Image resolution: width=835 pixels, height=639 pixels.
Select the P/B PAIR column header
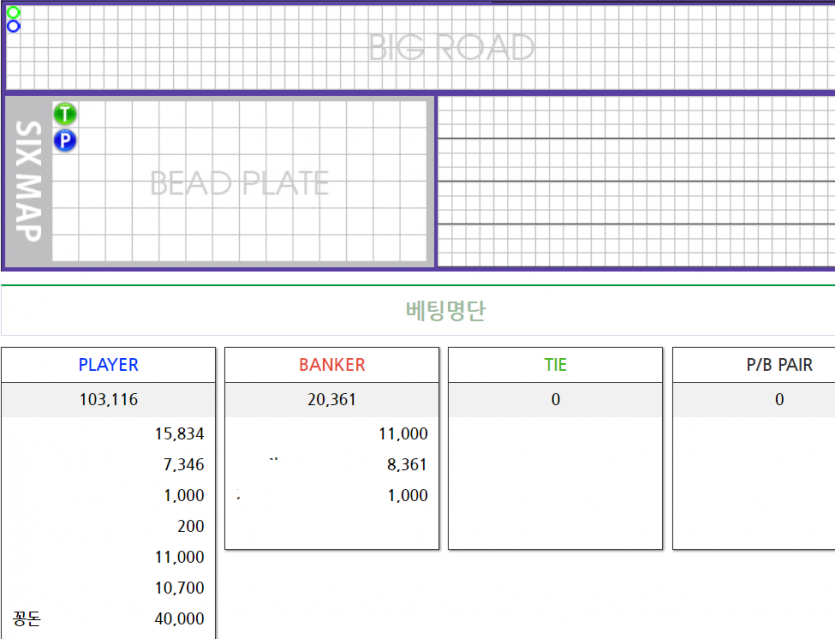[779, 365]
